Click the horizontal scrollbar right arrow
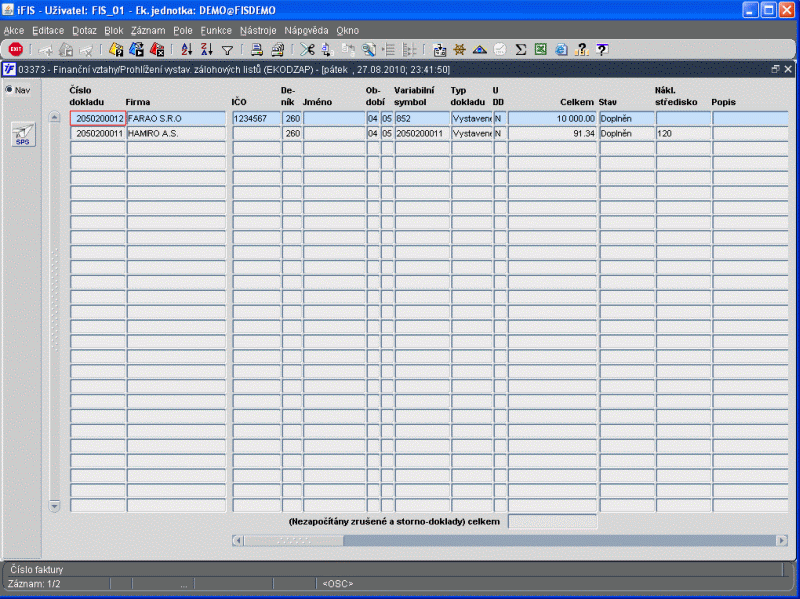Viewport: 800px width, 599px height. coord(782,540)
